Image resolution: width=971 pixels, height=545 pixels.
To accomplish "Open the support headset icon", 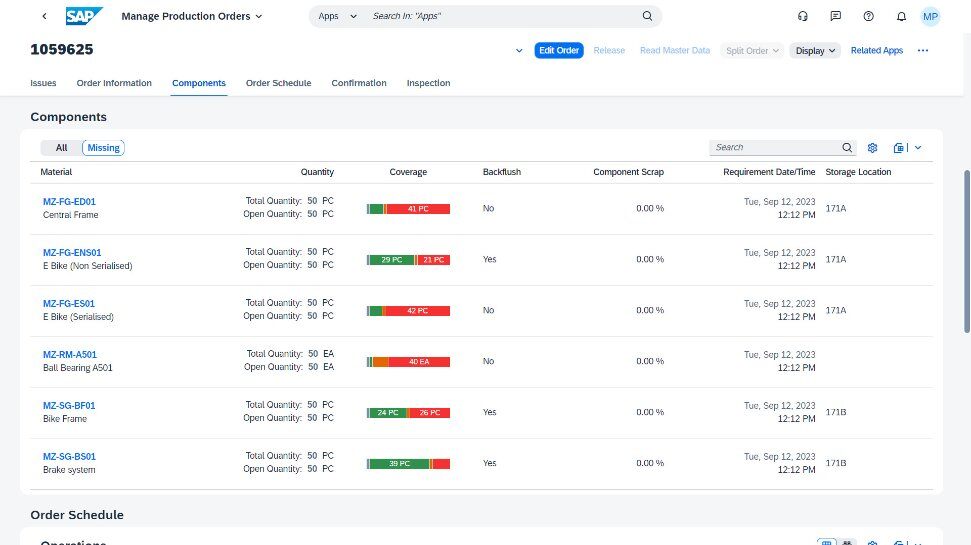I will (802, 16).
